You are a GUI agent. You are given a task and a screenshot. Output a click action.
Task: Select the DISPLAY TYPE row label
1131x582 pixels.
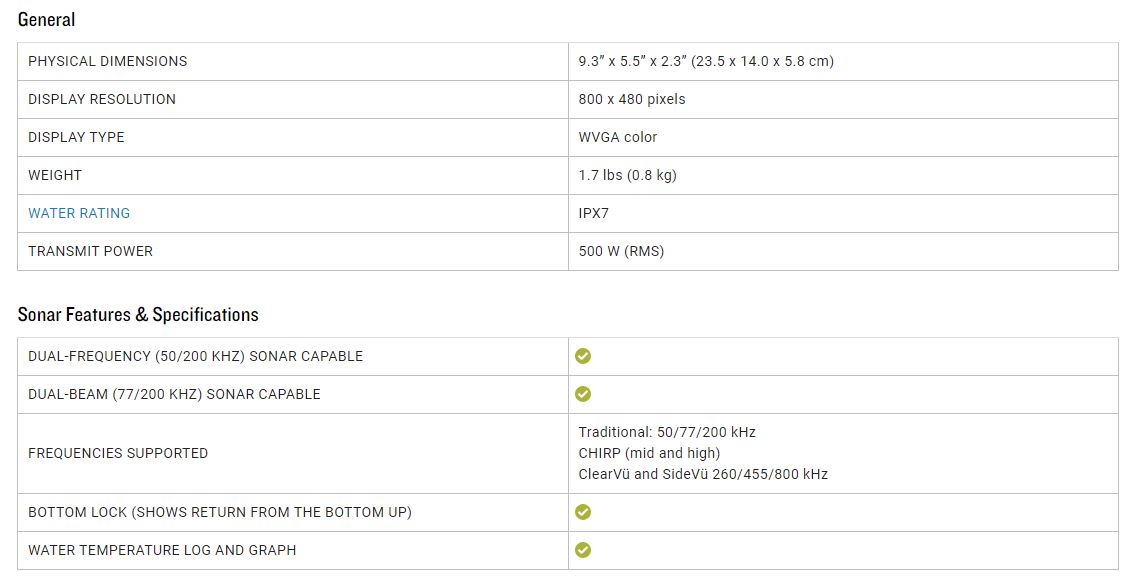point(76,137)
